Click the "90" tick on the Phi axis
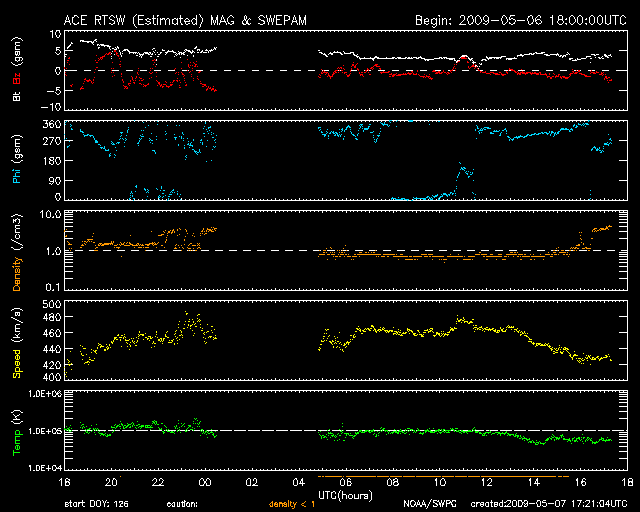The height and width of the screenshot is (512, 640). tap(55, 180)
